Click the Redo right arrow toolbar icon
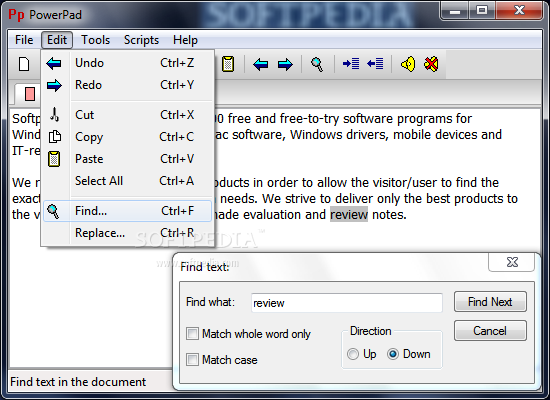 pos(285,65)
